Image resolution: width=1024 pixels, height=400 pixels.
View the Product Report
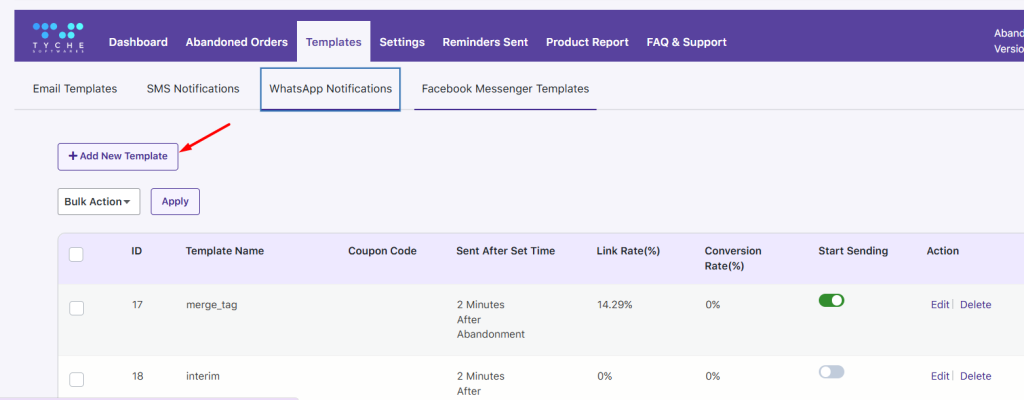click(587, 42)
